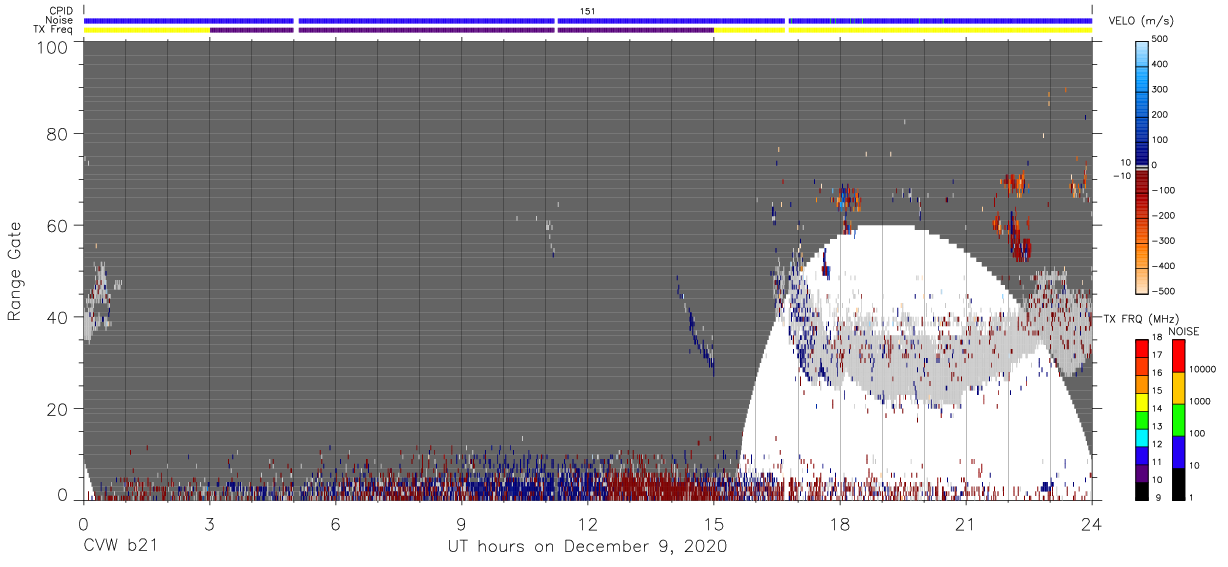Click the x-axis hour tick 12

click(x=587, y=523)
